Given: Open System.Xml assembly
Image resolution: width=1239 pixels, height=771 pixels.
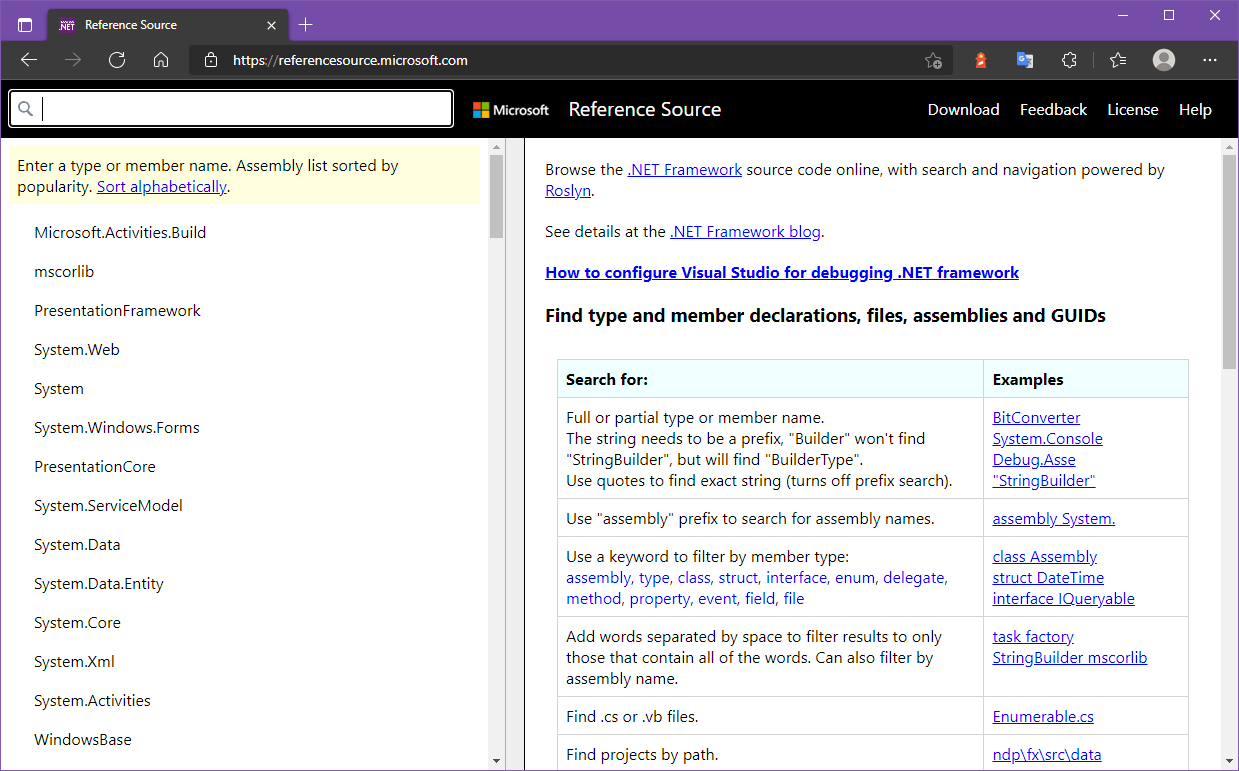Looking at the screenshot, I should pyautogui.click(x=74, y=662).
